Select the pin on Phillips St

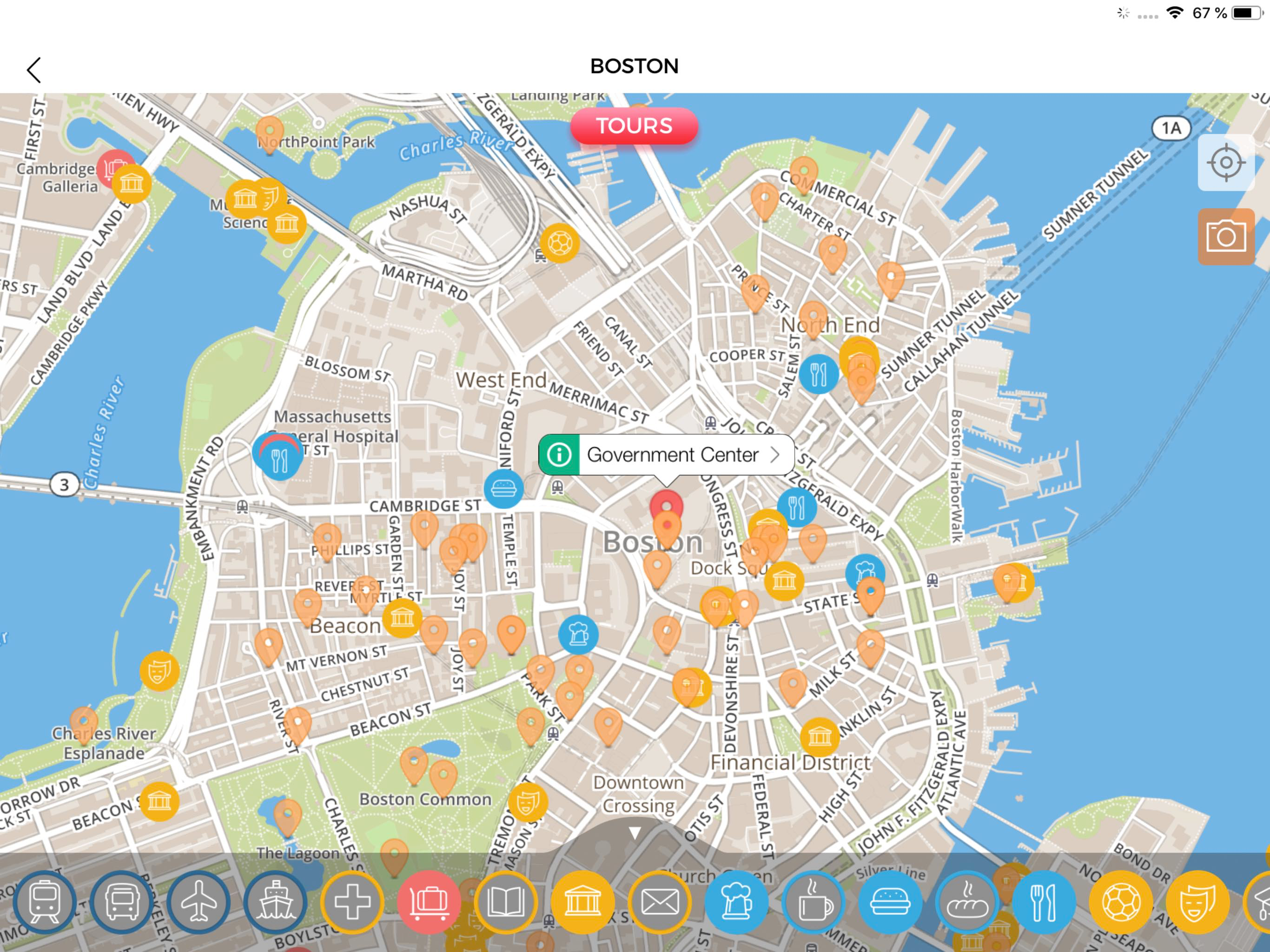tap(327, 542)
